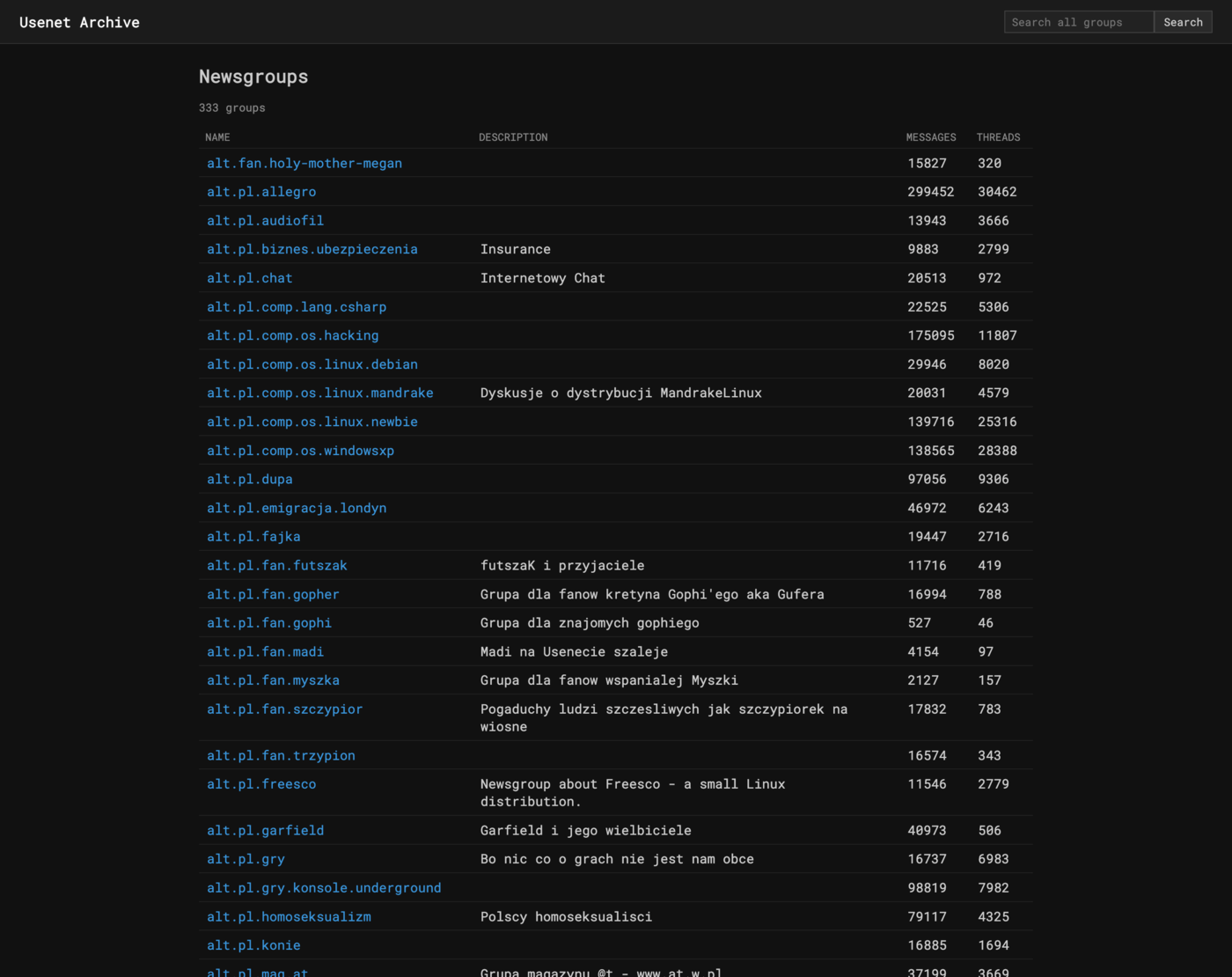Visit the alt.pl.konie newsgroup
The height and width of the screenshot is (977, 1232).
253,945
